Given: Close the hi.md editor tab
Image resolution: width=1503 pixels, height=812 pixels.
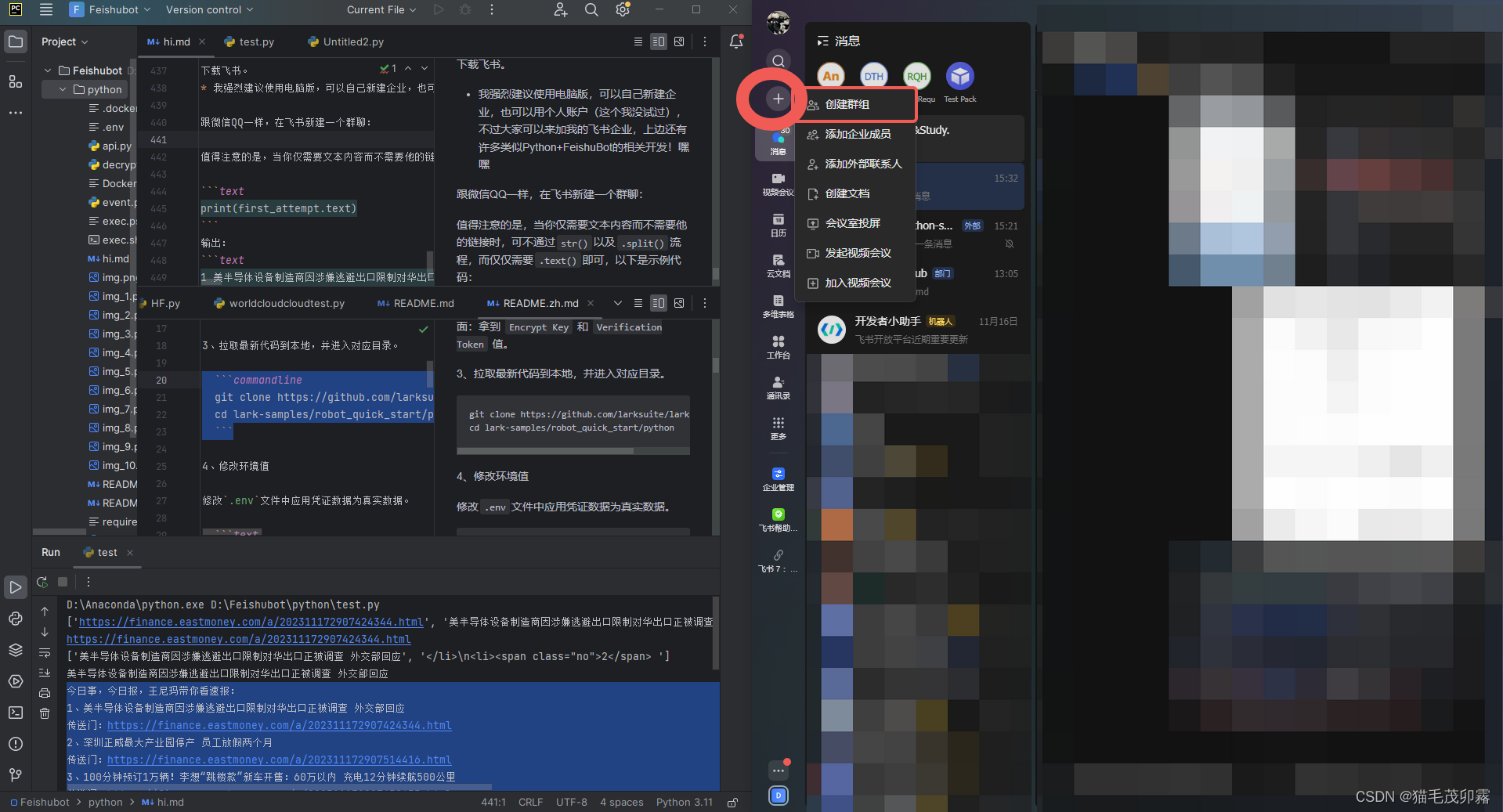Looking at the screenshot, I should (x=202, y=42).
